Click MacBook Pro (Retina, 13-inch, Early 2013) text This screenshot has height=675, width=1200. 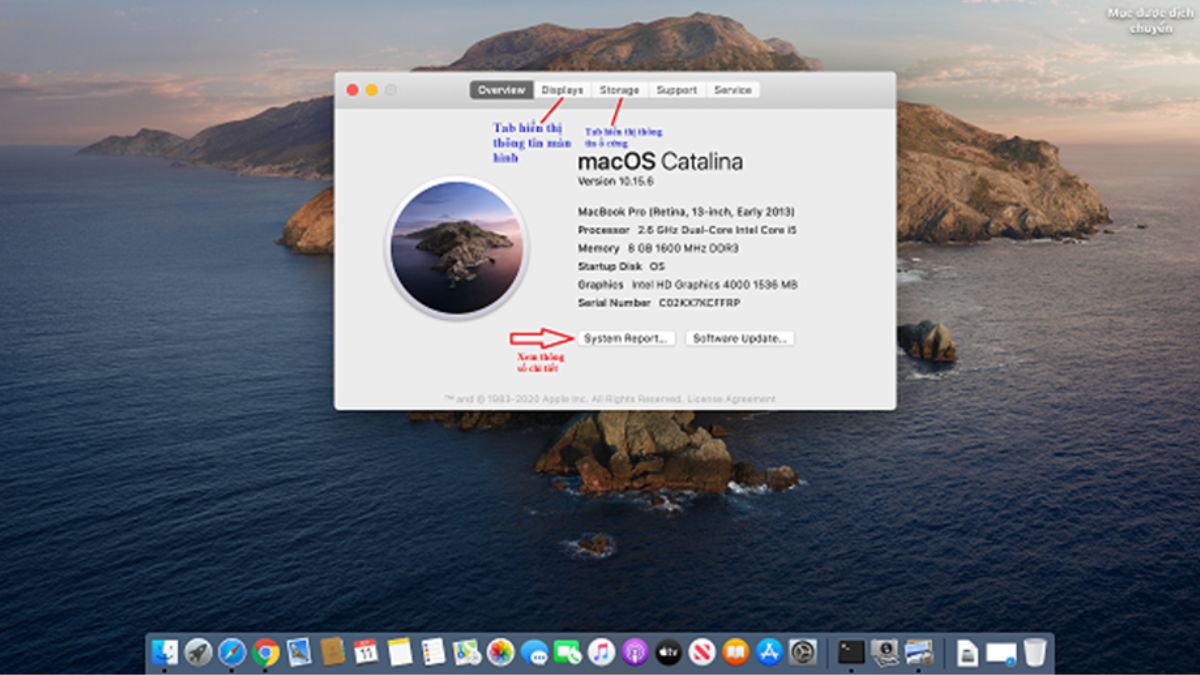tap(686, 212)
